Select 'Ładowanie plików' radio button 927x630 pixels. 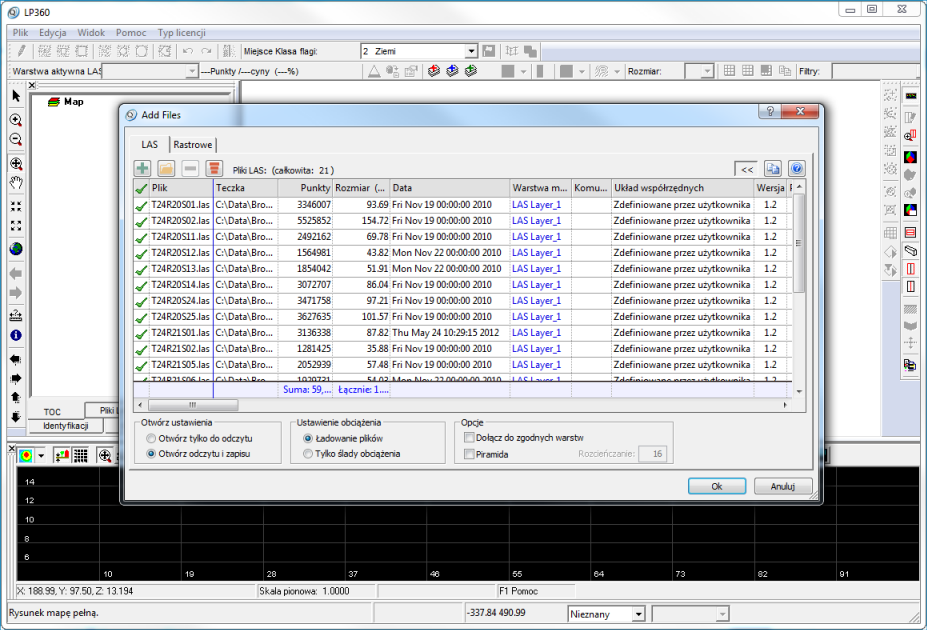point(308,439)
